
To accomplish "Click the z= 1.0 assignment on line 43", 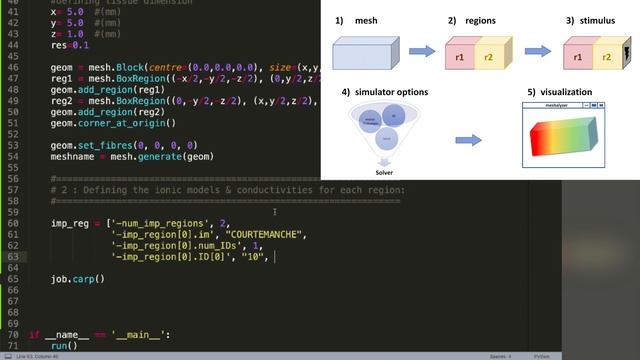I will (x=67, y=34).
